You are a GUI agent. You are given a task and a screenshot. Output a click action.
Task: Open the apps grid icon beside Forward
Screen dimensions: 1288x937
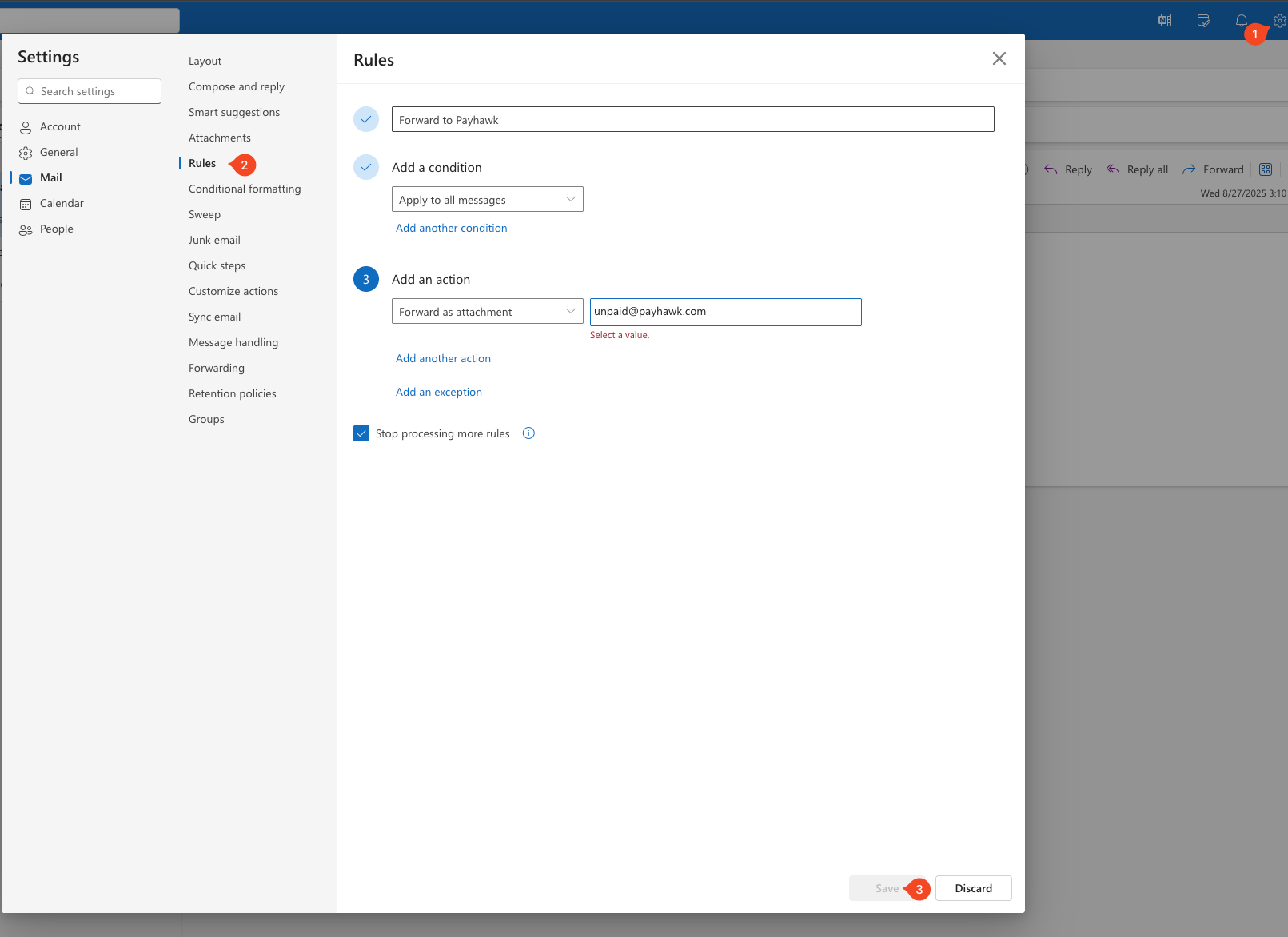pyautogui.click(x=1266, y=169)
